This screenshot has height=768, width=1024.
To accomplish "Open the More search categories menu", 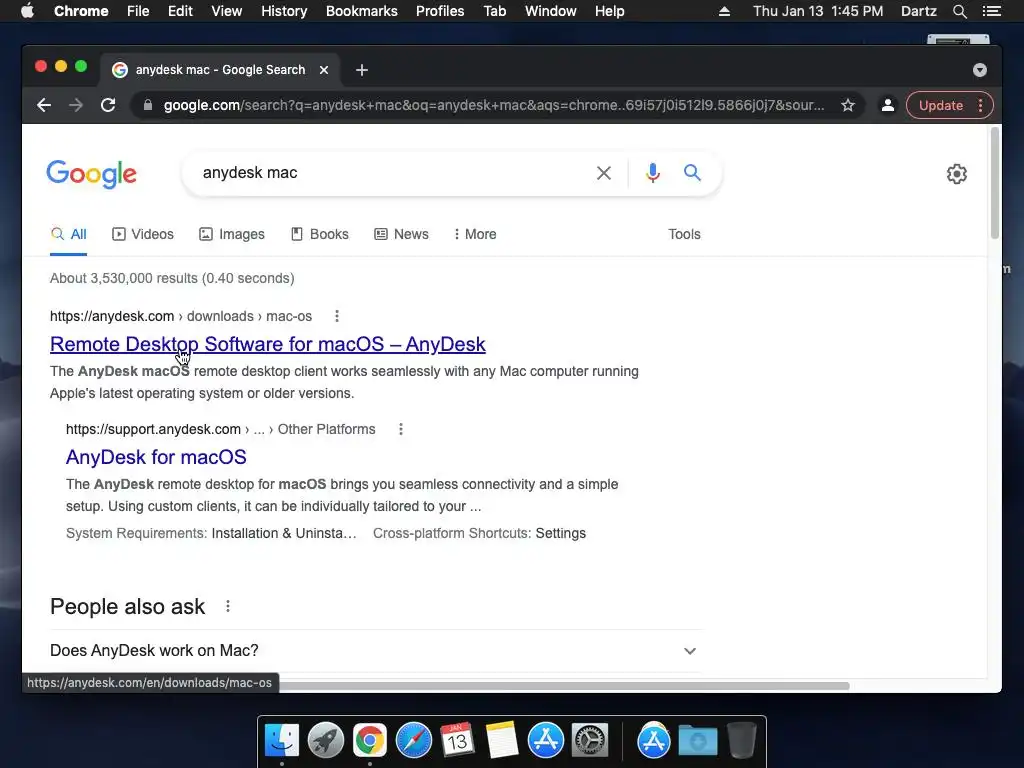I will coord(475,234).
